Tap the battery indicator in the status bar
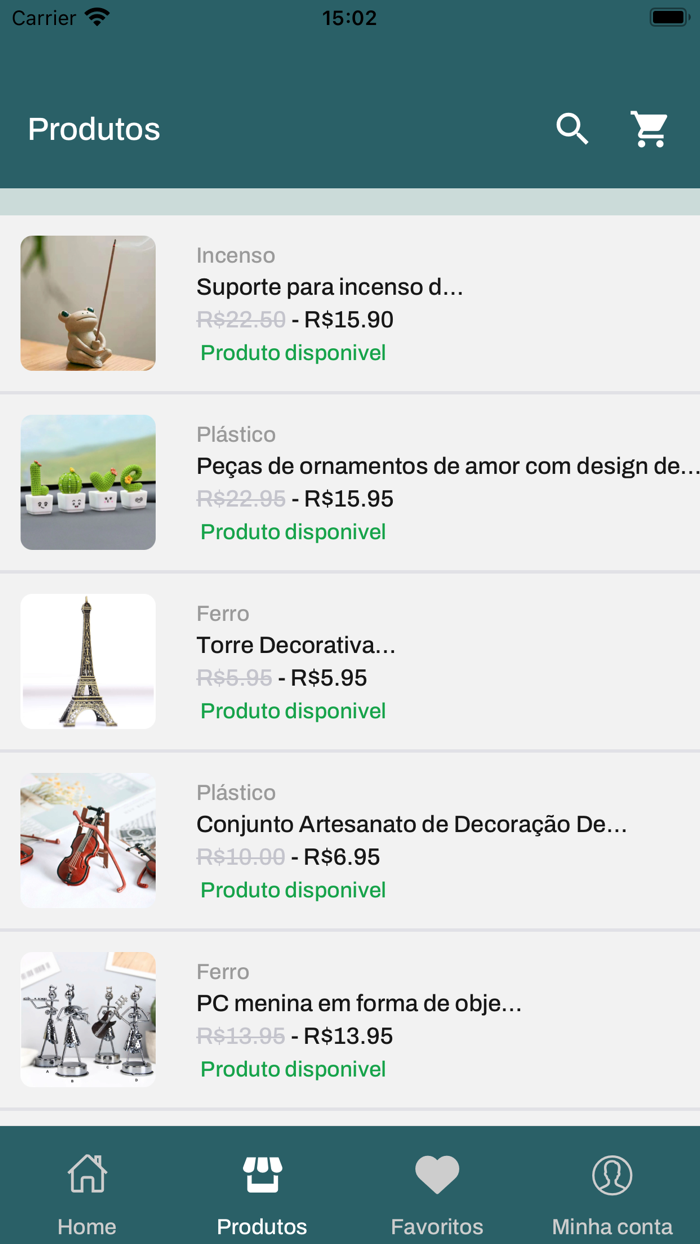The height and width of the screenshot is (1244, 700). point(664,15)
